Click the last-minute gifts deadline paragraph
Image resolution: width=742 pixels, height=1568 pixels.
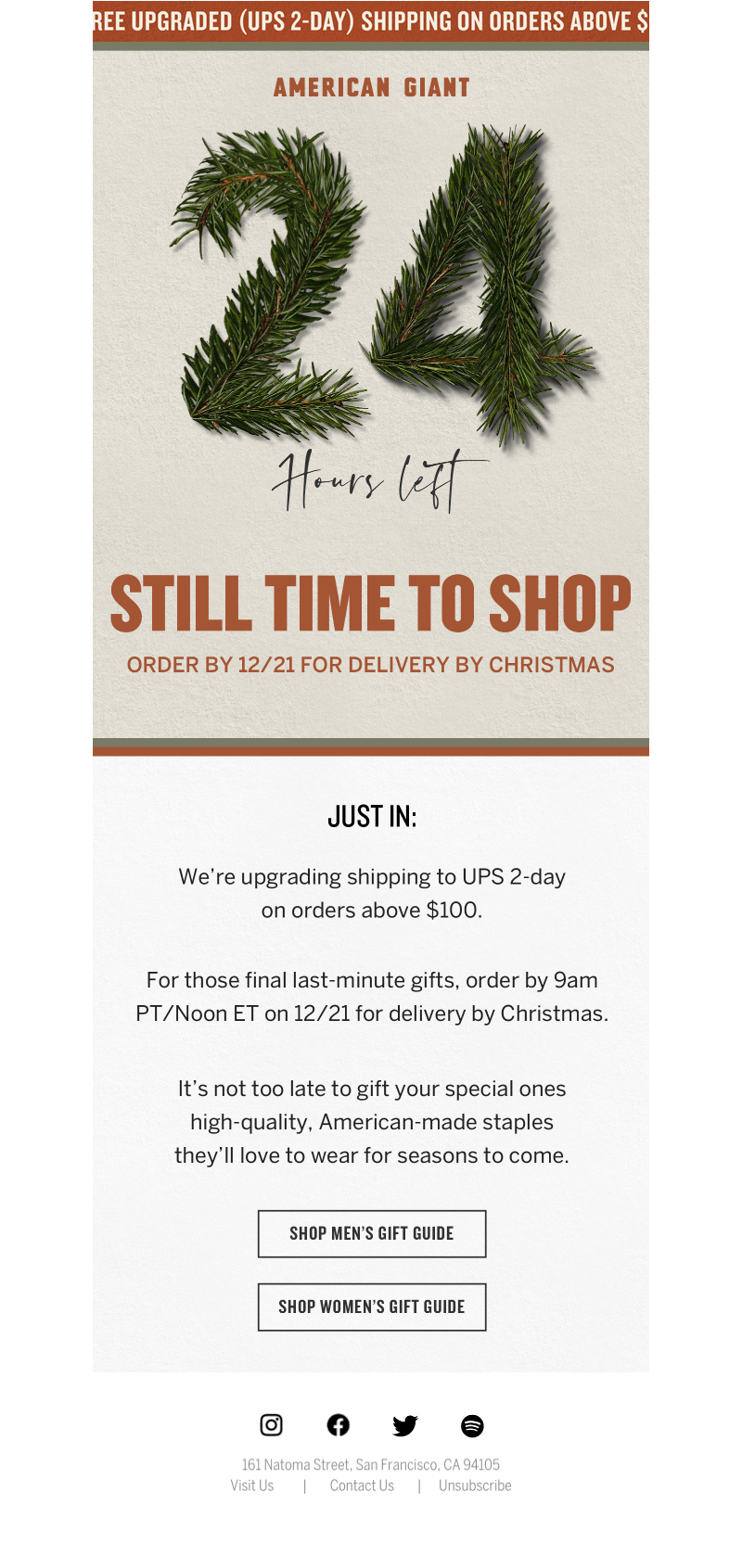372,997
